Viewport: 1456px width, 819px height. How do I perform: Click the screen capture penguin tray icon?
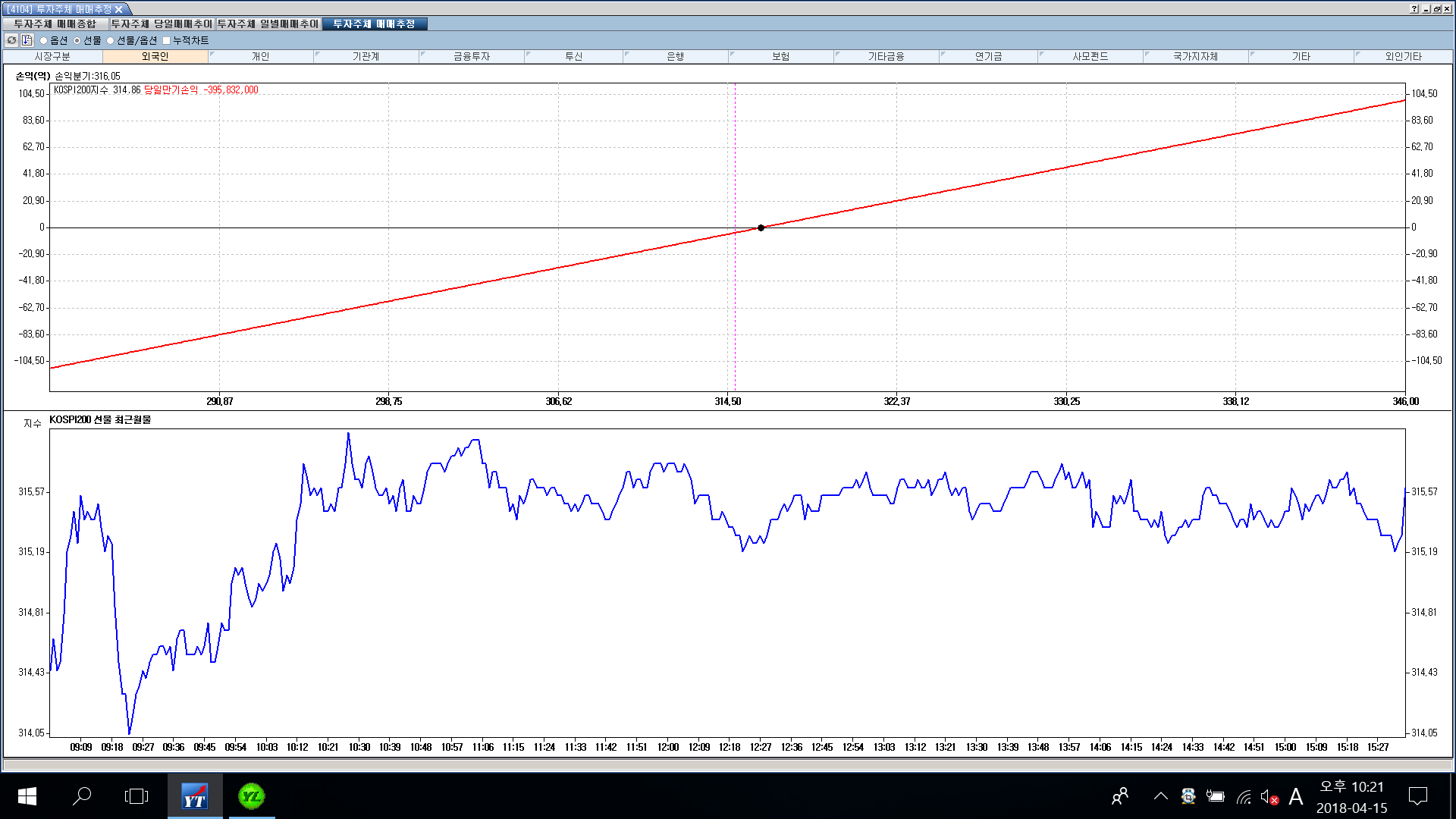click(1188, 796)
